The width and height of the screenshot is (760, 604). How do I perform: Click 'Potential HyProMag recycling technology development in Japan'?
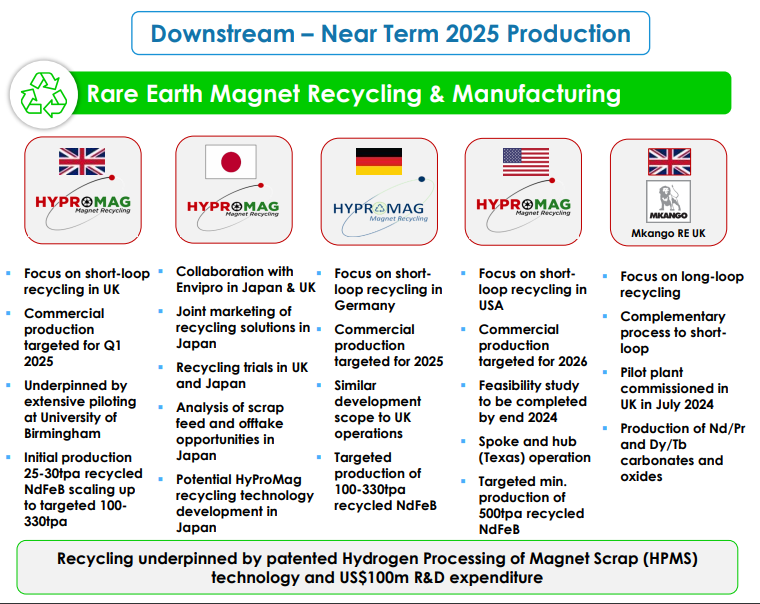[x=245, y=503]
